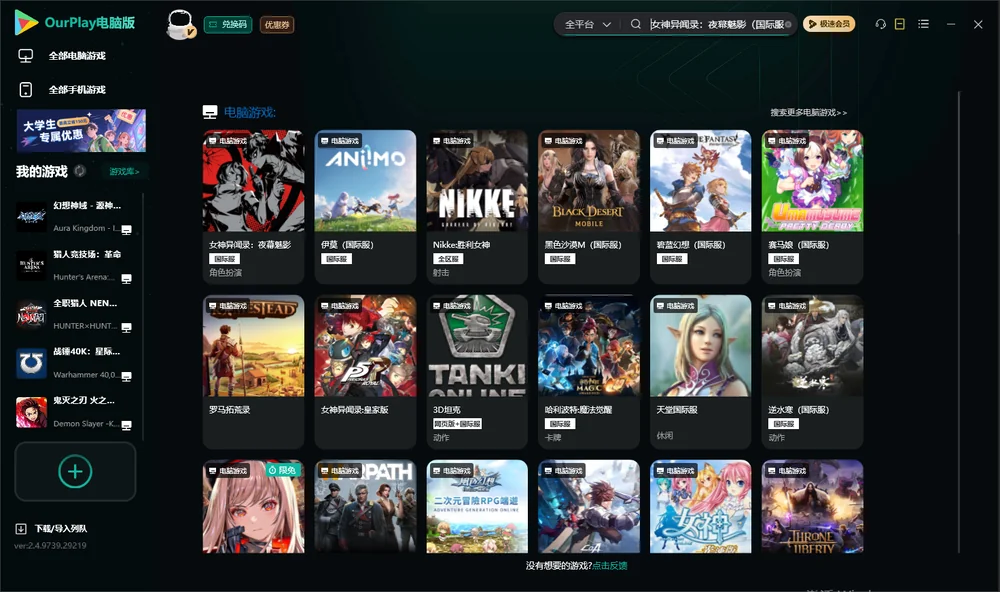Image resolution: width=1000 pixels, height=592 pixels.
Task: Open 下载/导入列队 queue
Action: [x=61, y=529]
